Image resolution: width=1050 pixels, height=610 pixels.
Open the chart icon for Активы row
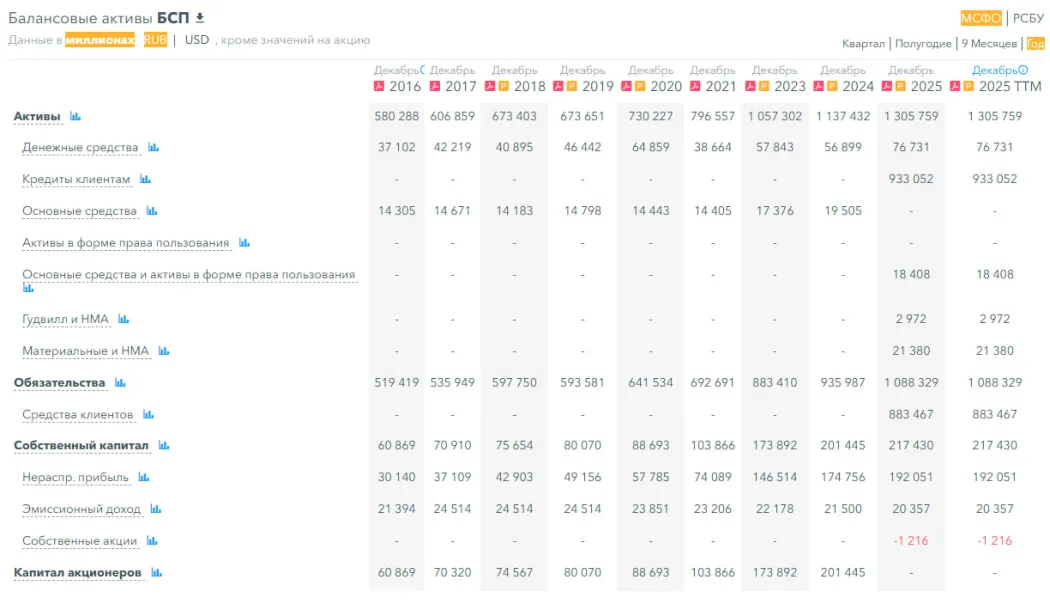pos(75,117)
